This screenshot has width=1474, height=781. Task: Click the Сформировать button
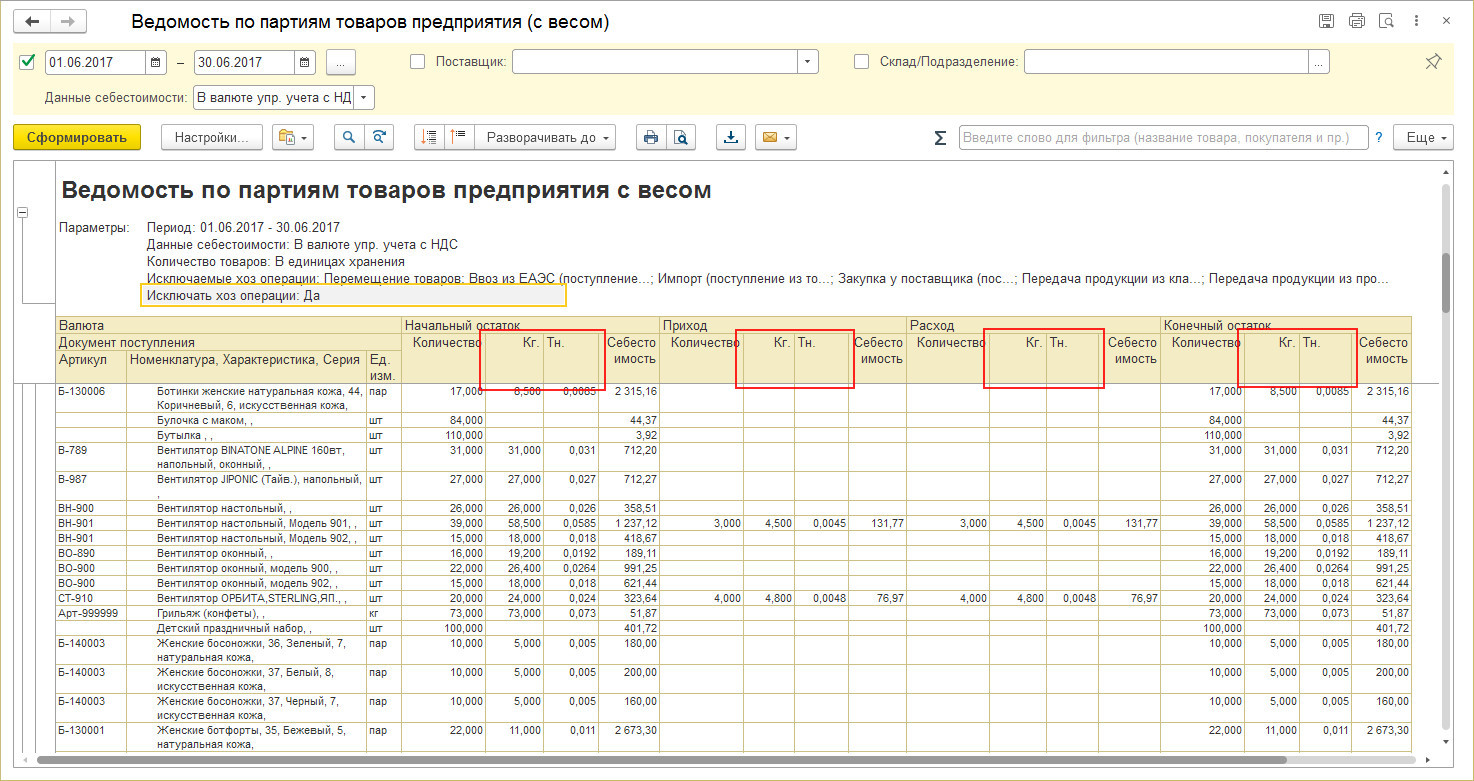click(77, 138)
